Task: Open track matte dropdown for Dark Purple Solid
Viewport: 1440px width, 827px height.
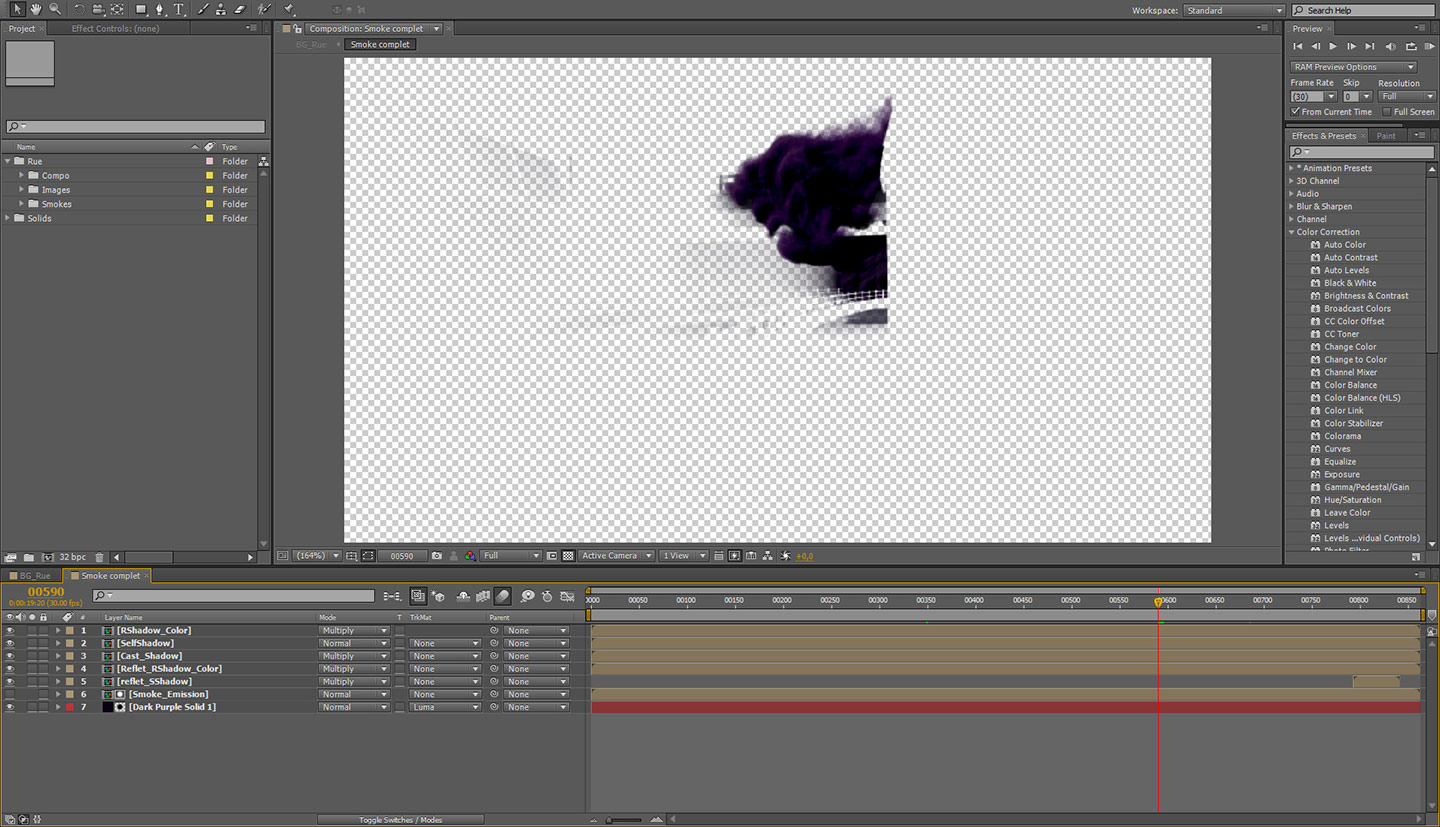Action: coord(445,707)
